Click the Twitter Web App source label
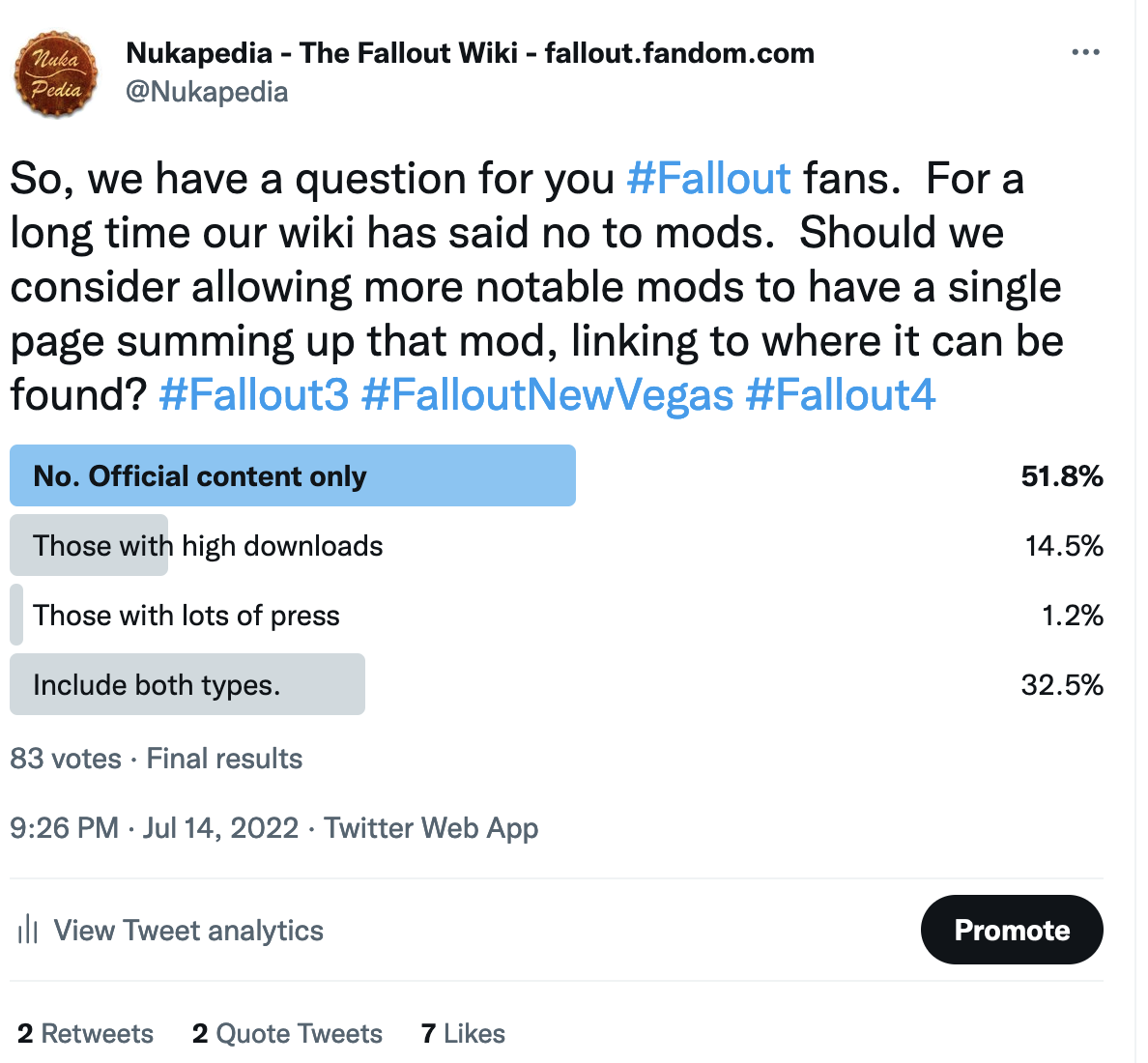 431,828
